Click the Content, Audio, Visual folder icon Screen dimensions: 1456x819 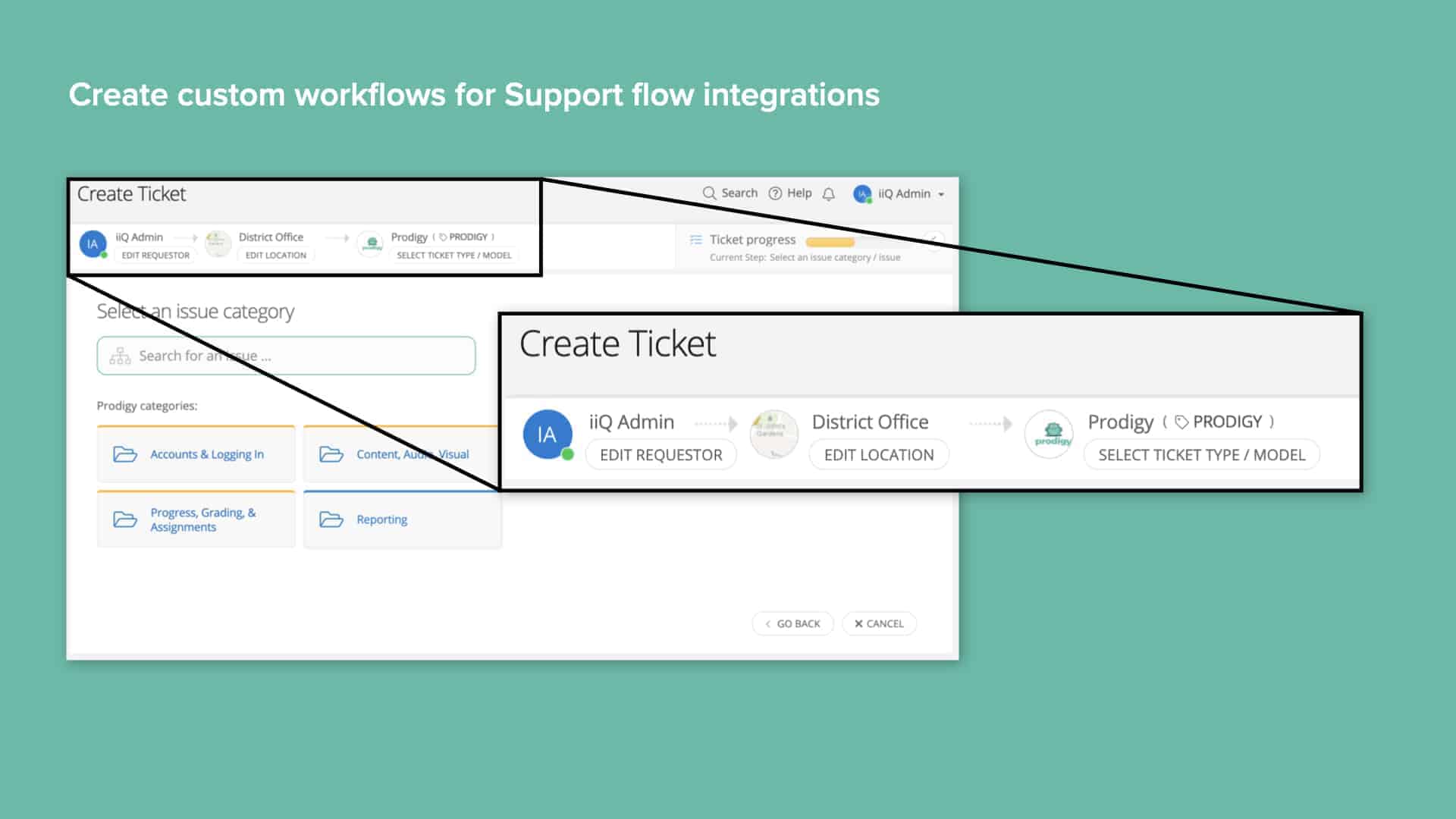pos(332,453)
